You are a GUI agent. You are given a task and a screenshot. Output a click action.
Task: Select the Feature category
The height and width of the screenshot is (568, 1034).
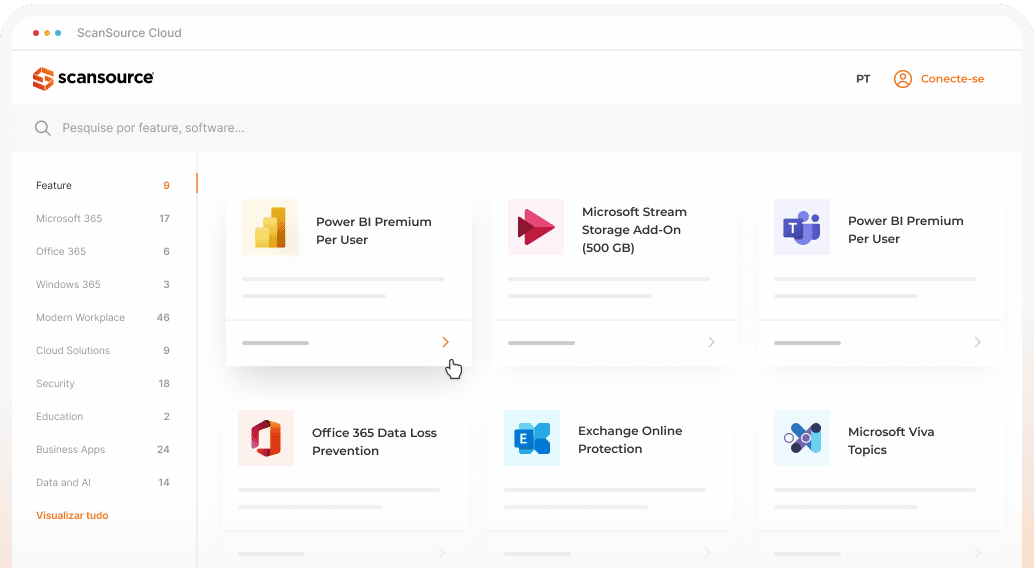point(54,186)
